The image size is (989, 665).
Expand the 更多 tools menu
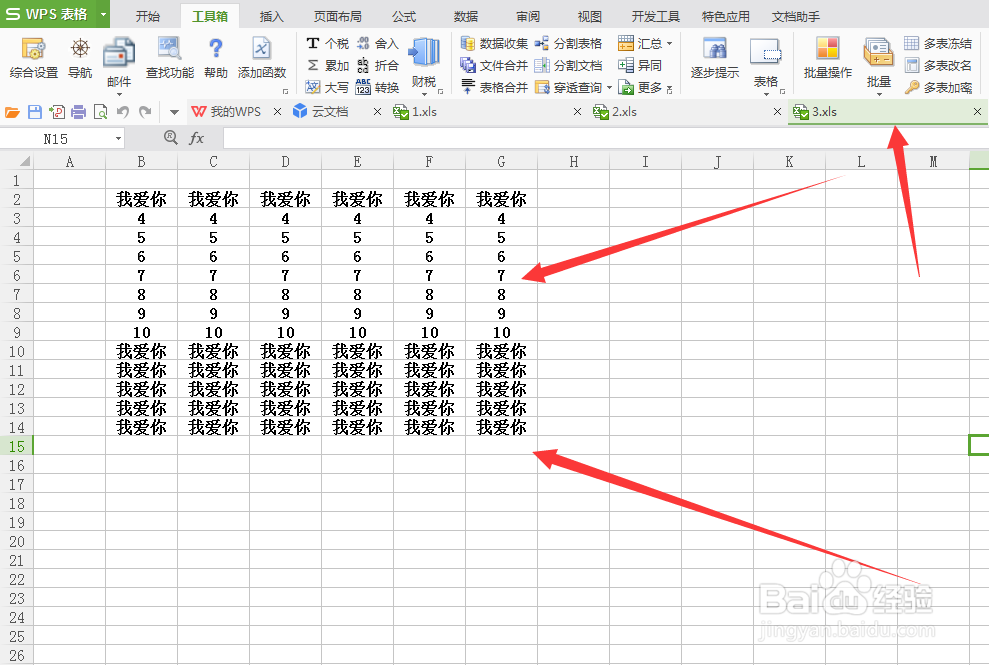pos(645,87)
